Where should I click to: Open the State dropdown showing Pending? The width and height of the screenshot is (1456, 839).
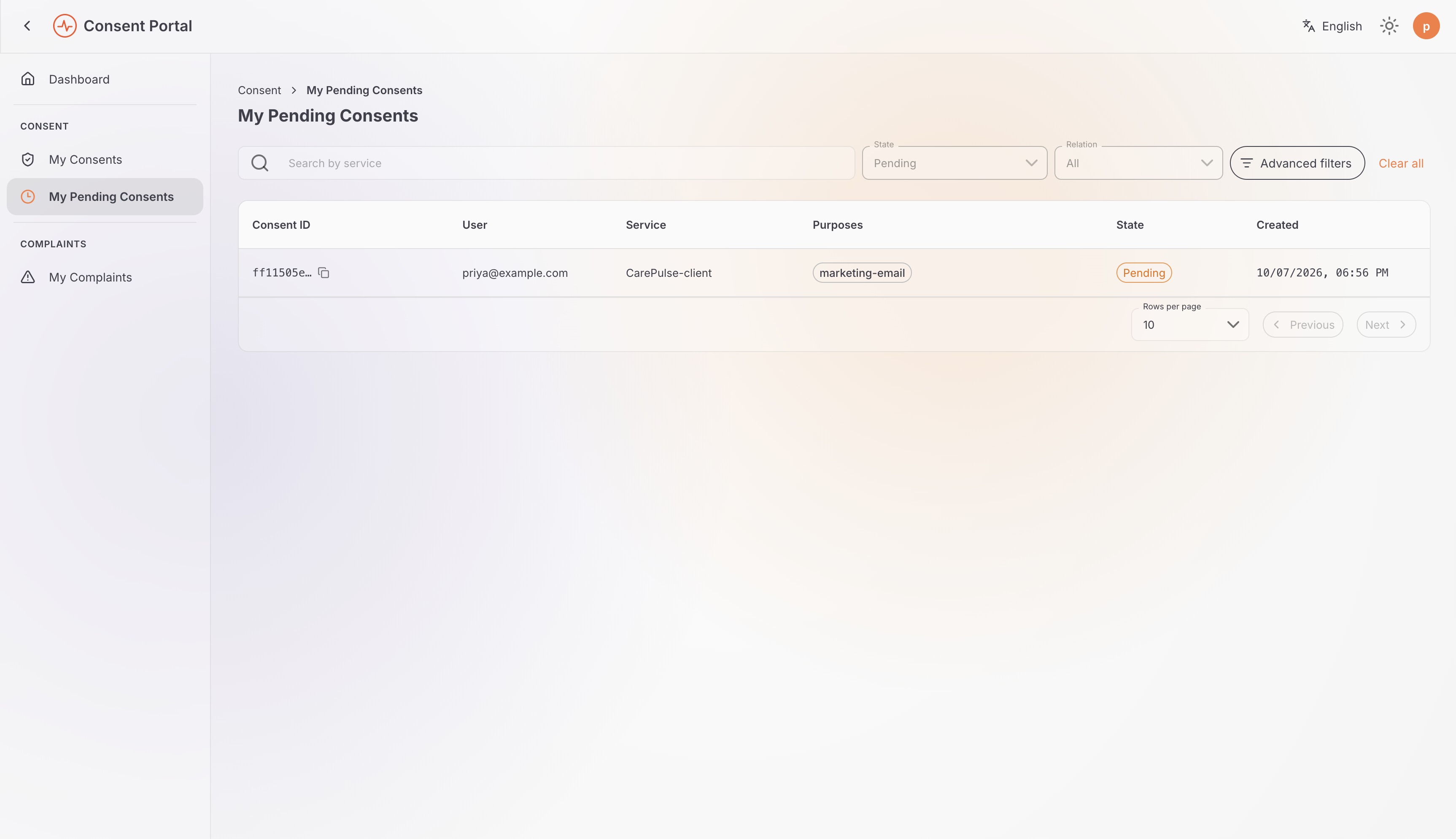[x=954, y=163]
